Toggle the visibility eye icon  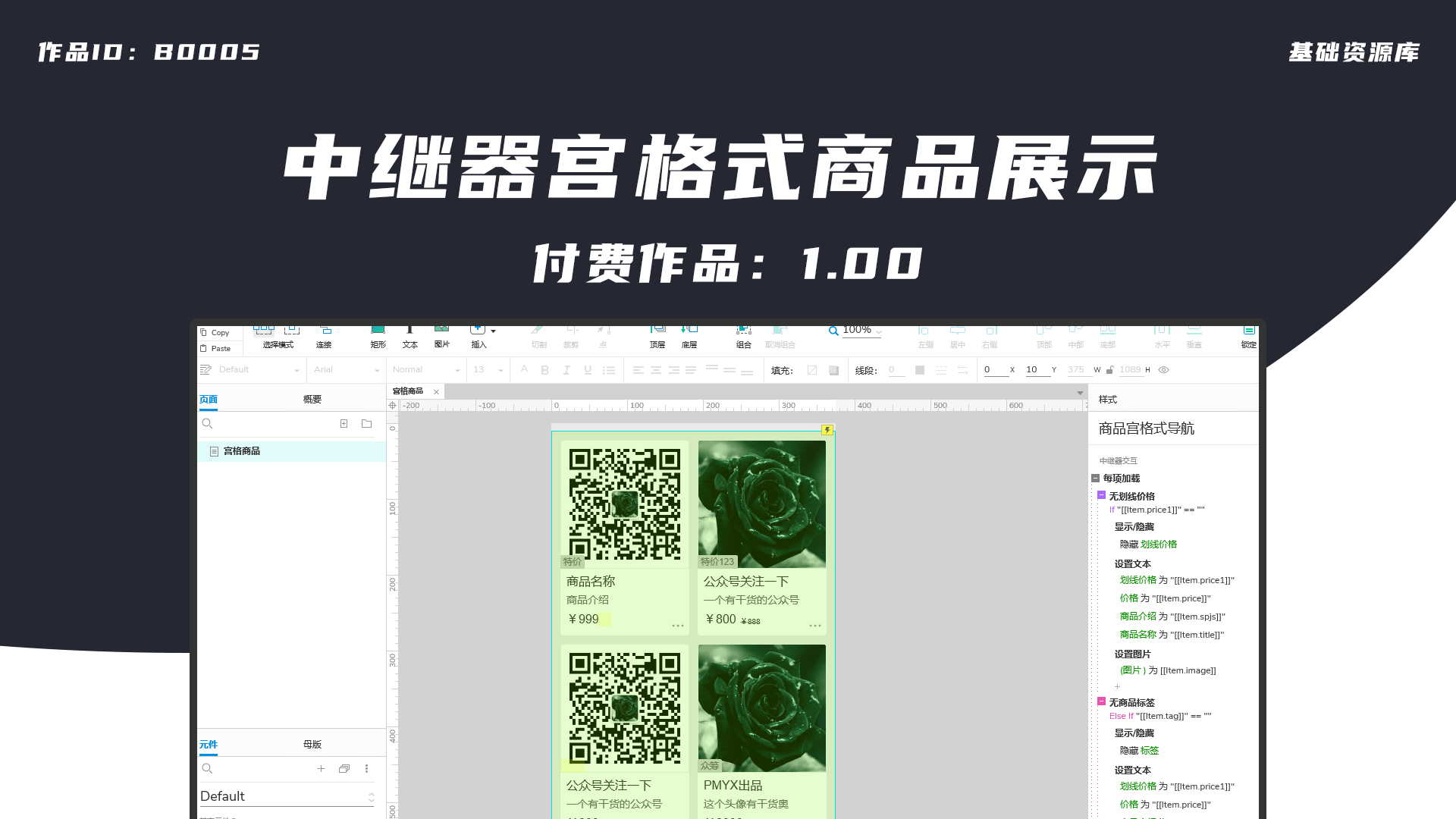[x=1163, y=370]
